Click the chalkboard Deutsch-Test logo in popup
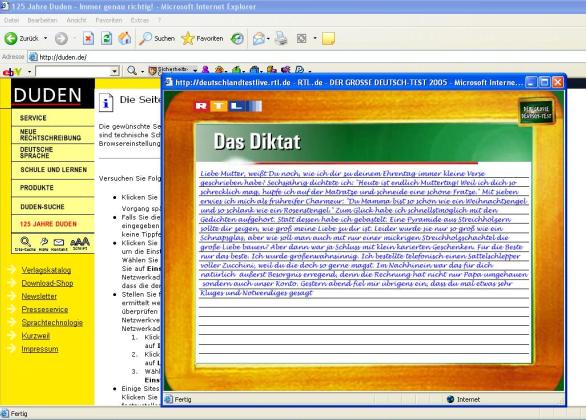The height and width of the screenshot is (420, 586). pyautogui.click(x=537, y=112)
